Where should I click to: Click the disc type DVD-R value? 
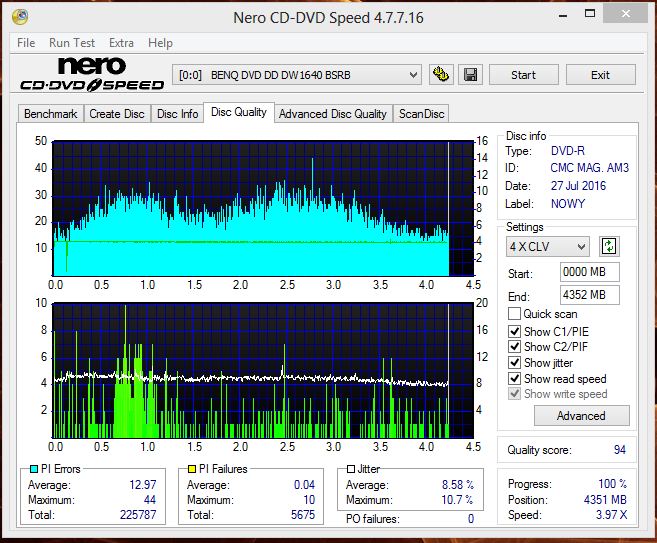[x=568, y=151]
